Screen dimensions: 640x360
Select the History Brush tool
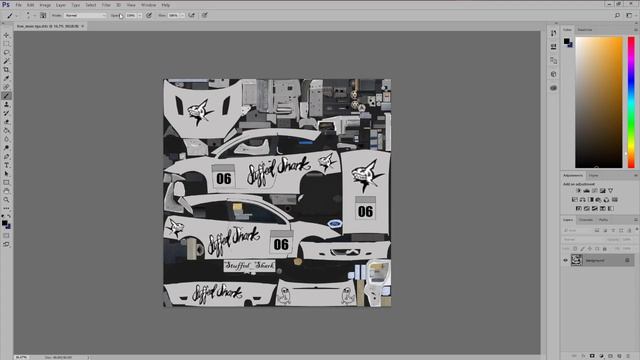click(x=6, y=113)
